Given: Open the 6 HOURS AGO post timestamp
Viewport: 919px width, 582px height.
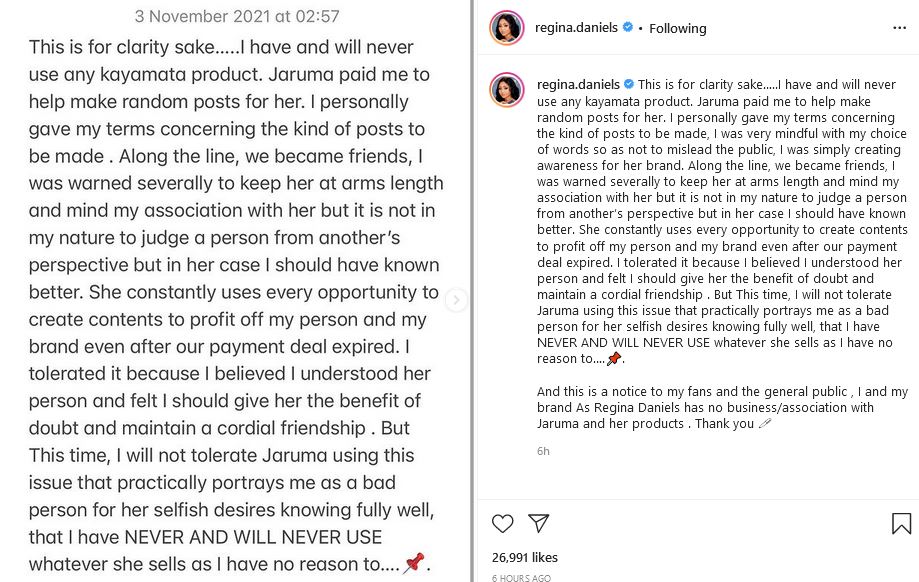Looking at the screenshot, I should tap(520, 578).
